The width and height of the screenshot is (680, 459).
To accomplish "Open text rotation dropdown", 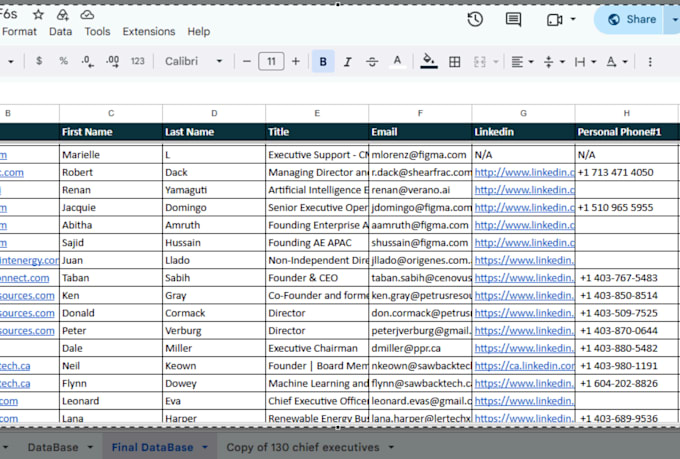I will [x=617, y=62].
